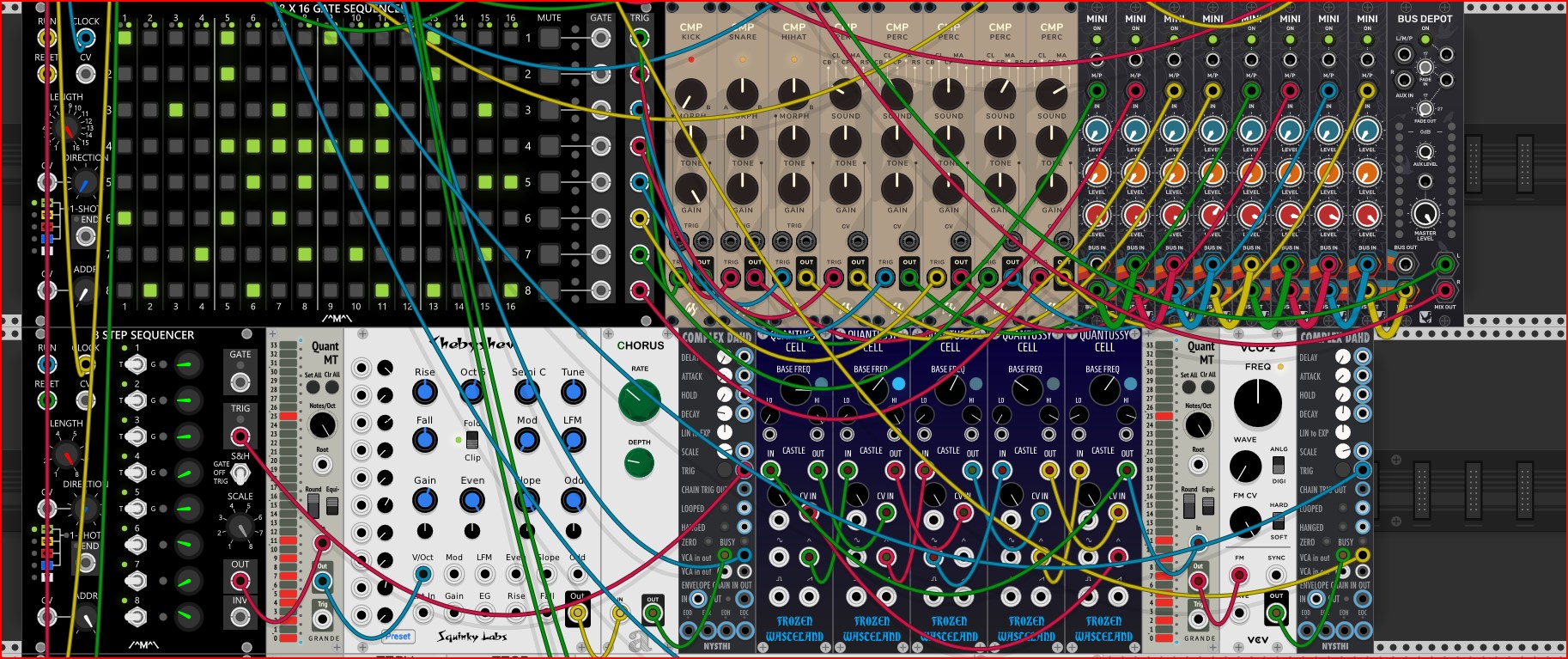Toggle the HARD/SOFT sync switch on VCO-2
1568x659 pixels.
pos(1279,521)
